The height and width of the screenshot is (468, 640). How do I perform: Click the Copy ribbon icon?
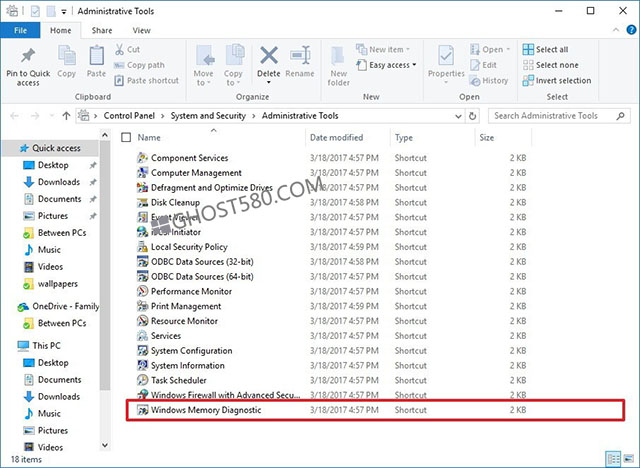point(67,55)
